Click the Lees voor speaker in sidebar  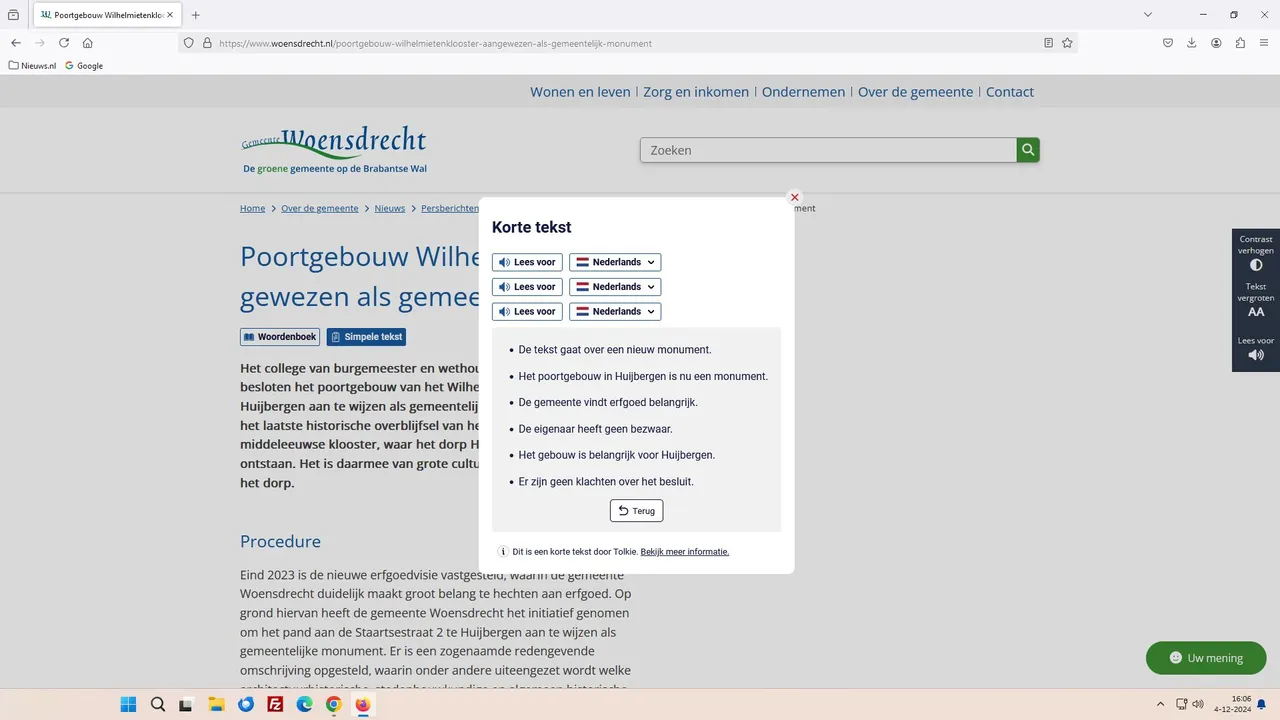1256,349
